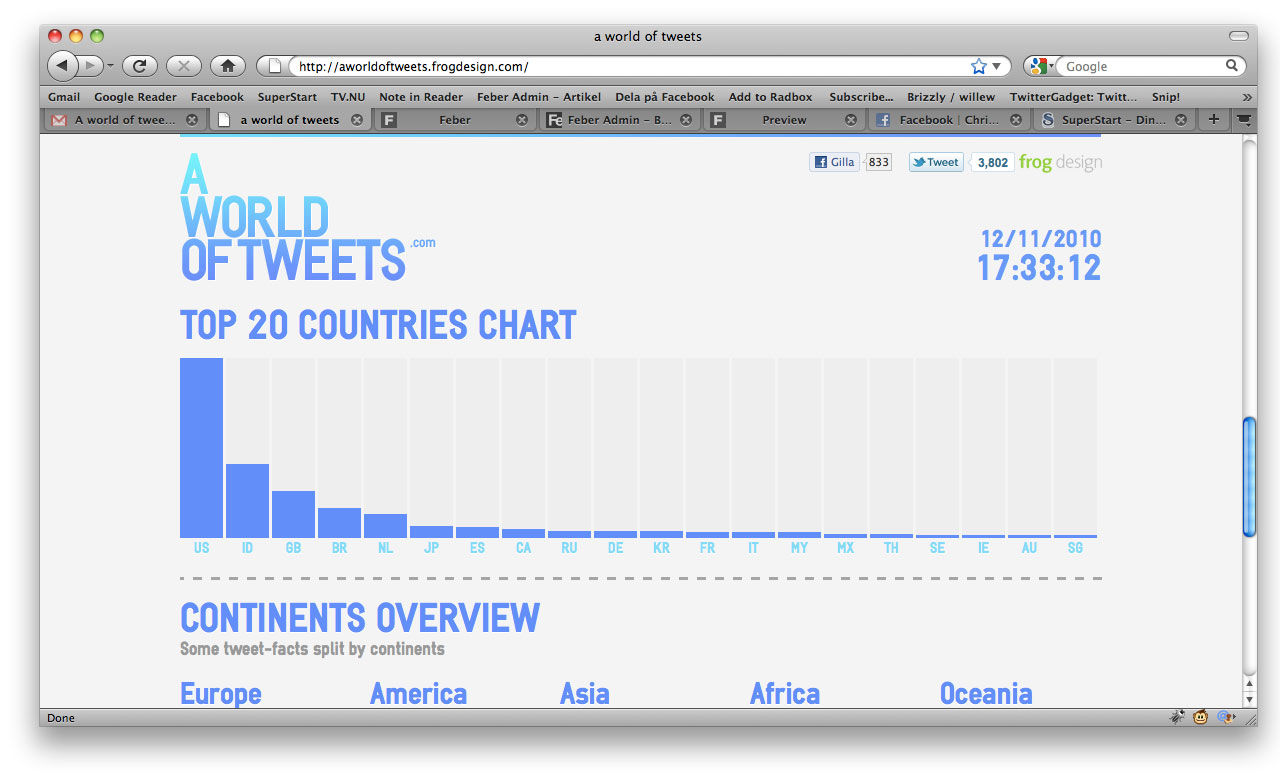Image resolution: width=1280 pixels, height=781 pixels.
Task: Close the Preview tab
Action: click(851, 120)
